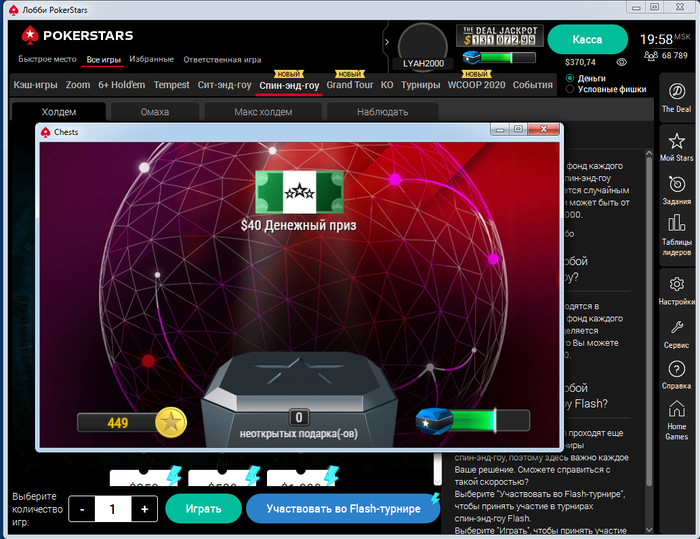Click the right info panel scrollbar

[x=649, y=322]
